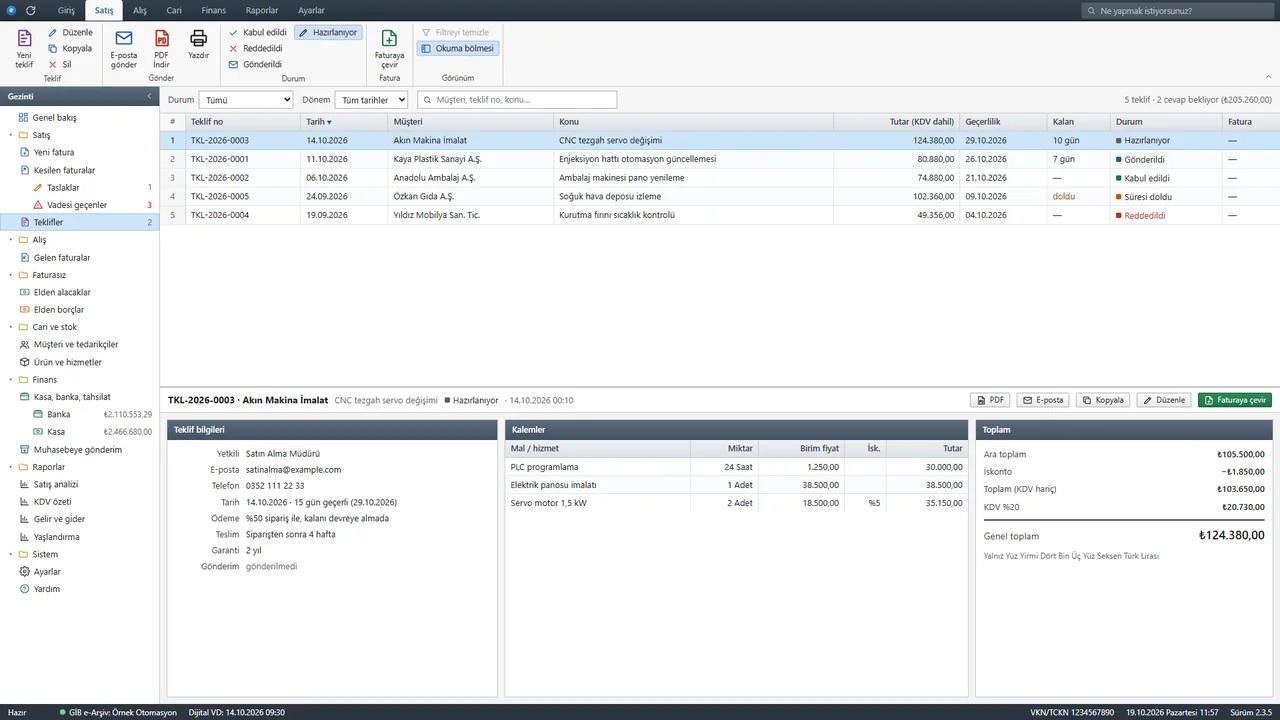Toggle the Hazırlanıyor status button

[x=328, y=32]
